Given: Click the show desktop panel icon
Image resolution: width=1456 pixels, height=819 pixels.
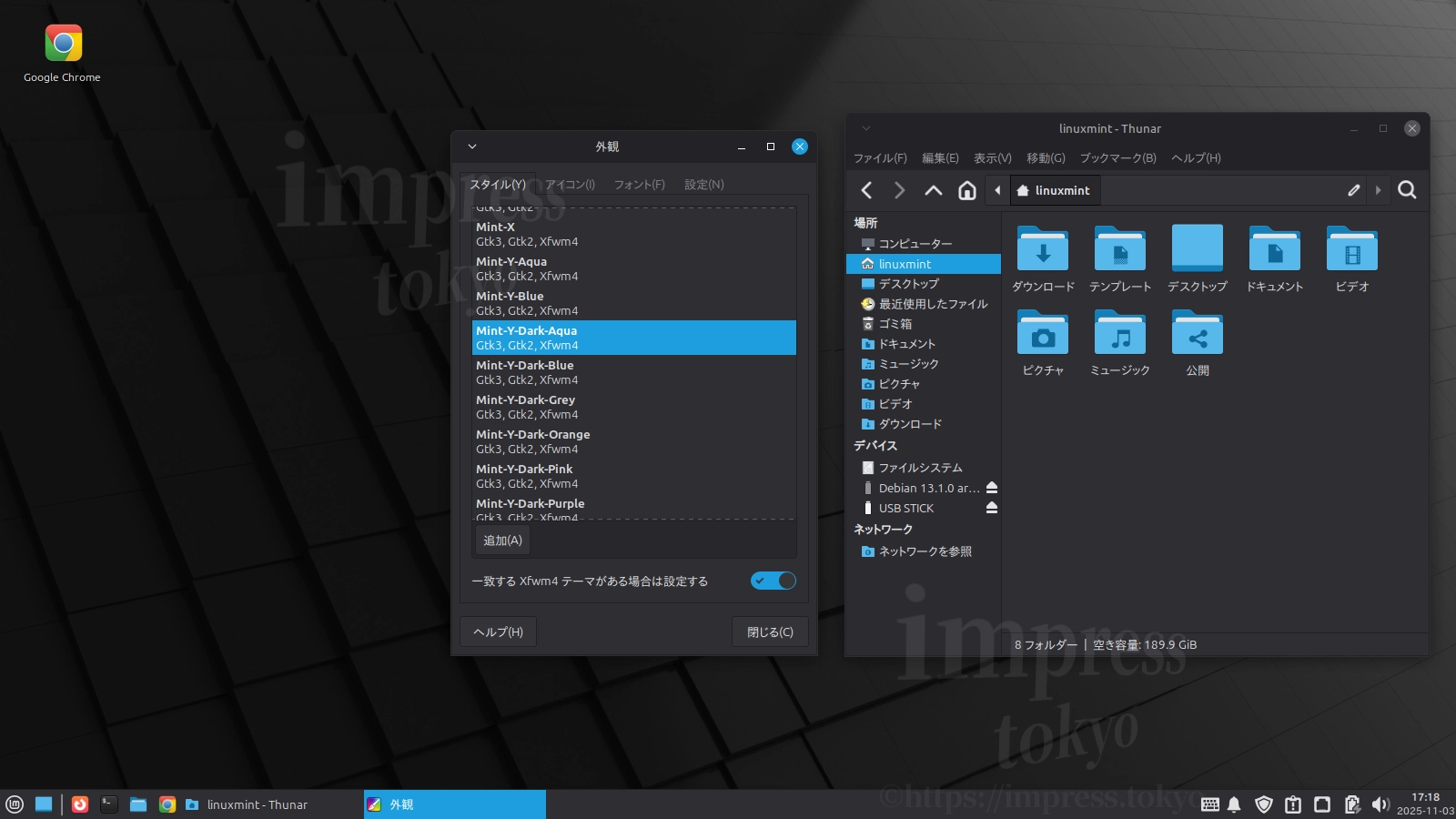Looking at the screenshot, I should tap(44, 804).
